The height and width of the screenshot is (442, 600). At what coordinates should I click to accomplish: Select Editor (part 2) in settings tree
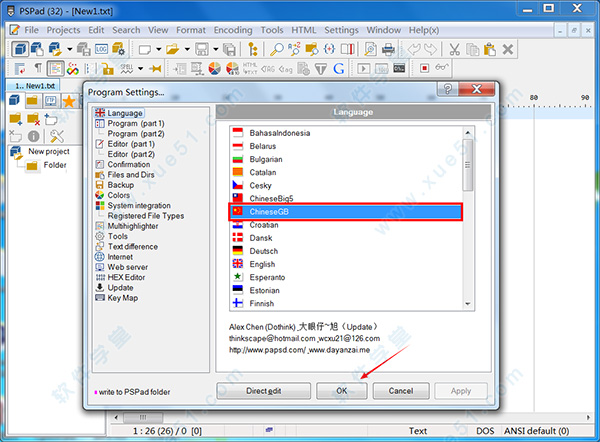pos(131,154)
